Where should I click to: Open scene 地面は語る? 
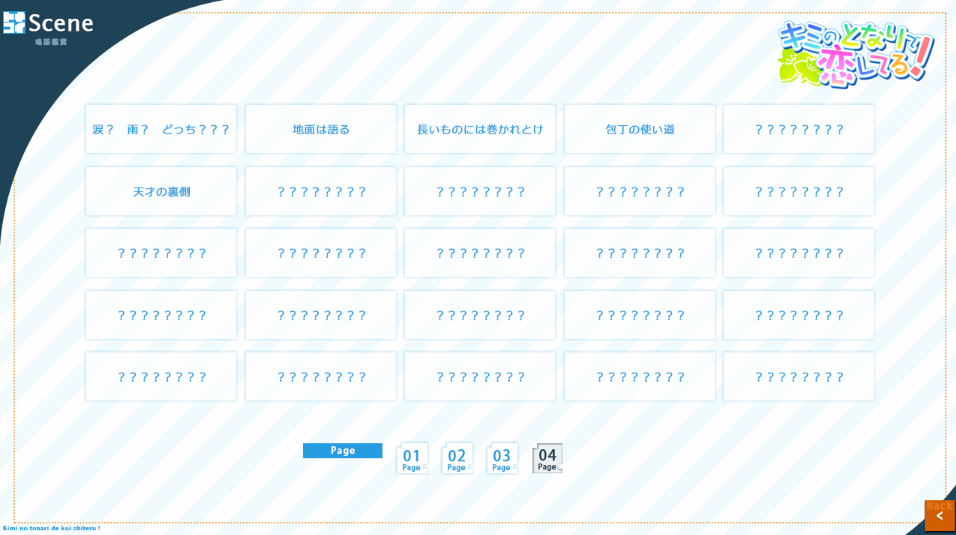point(321,129)
